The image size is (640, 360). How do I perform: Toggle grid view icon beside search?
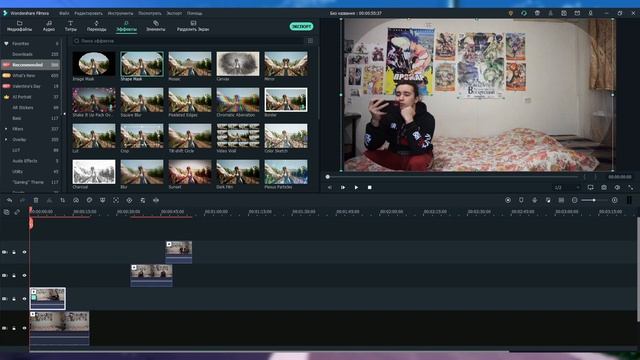310,41
